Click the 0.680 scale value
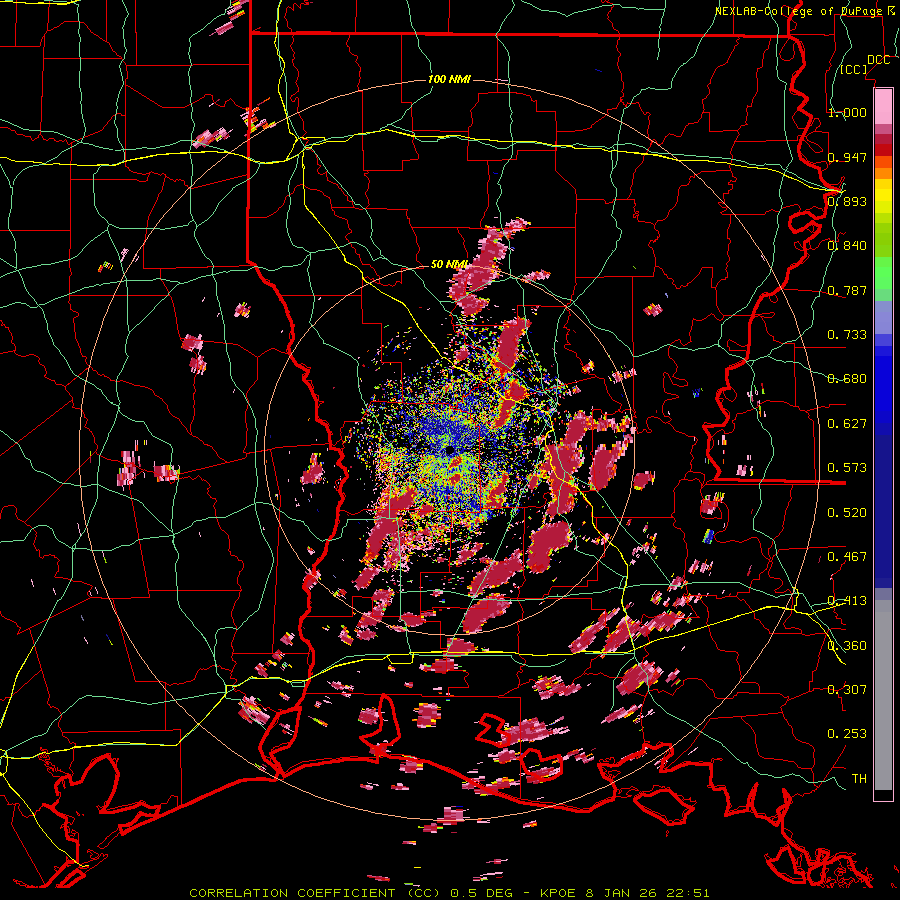900x900 pixels. coord(847,379)
